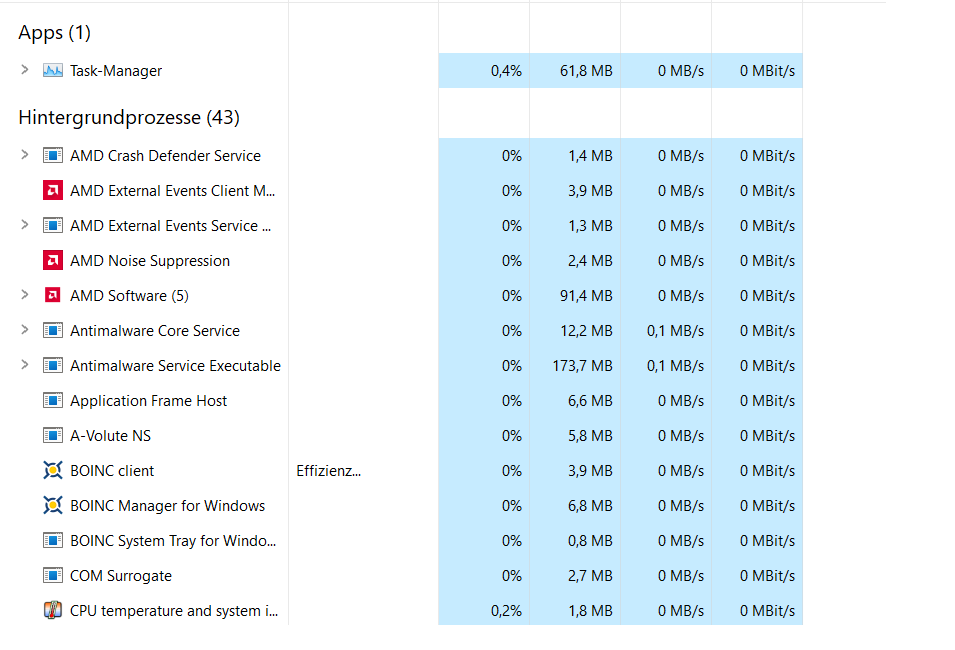The height and width of the screenshot is (650, 955).
Task: Select the COM Surrogate process name
Action: [x=121, y=576]
